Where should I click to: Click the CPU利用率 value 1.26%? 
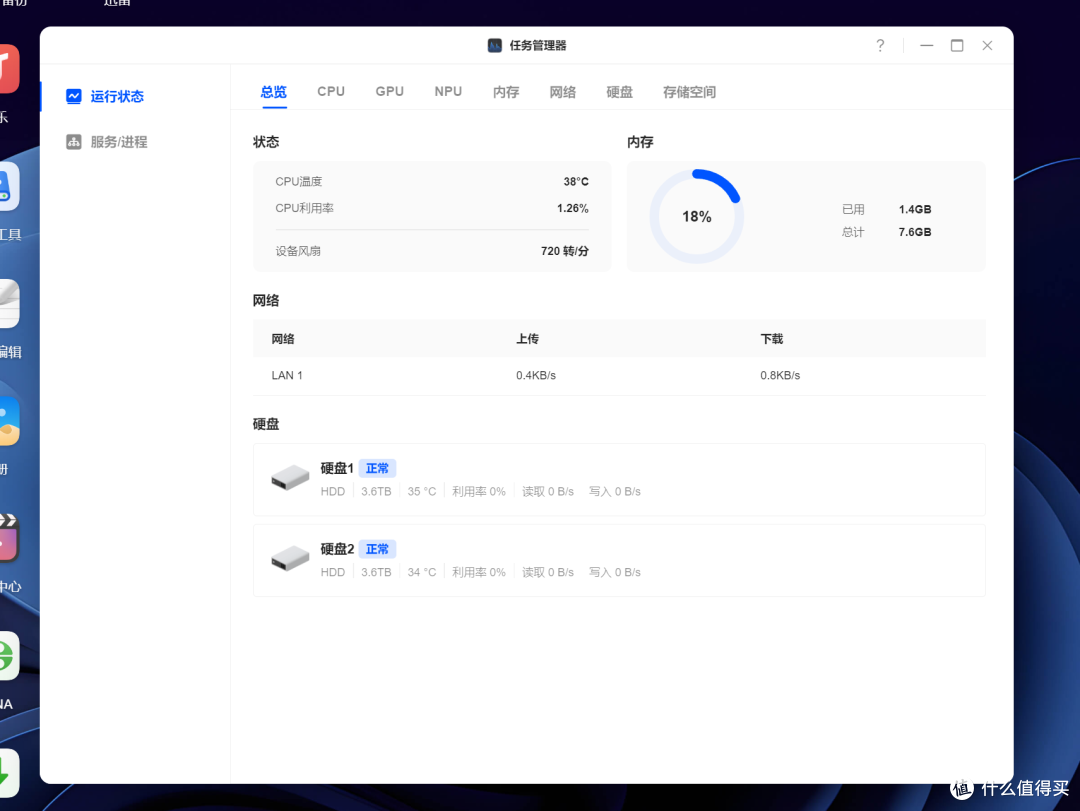click(x=572, y=208)
